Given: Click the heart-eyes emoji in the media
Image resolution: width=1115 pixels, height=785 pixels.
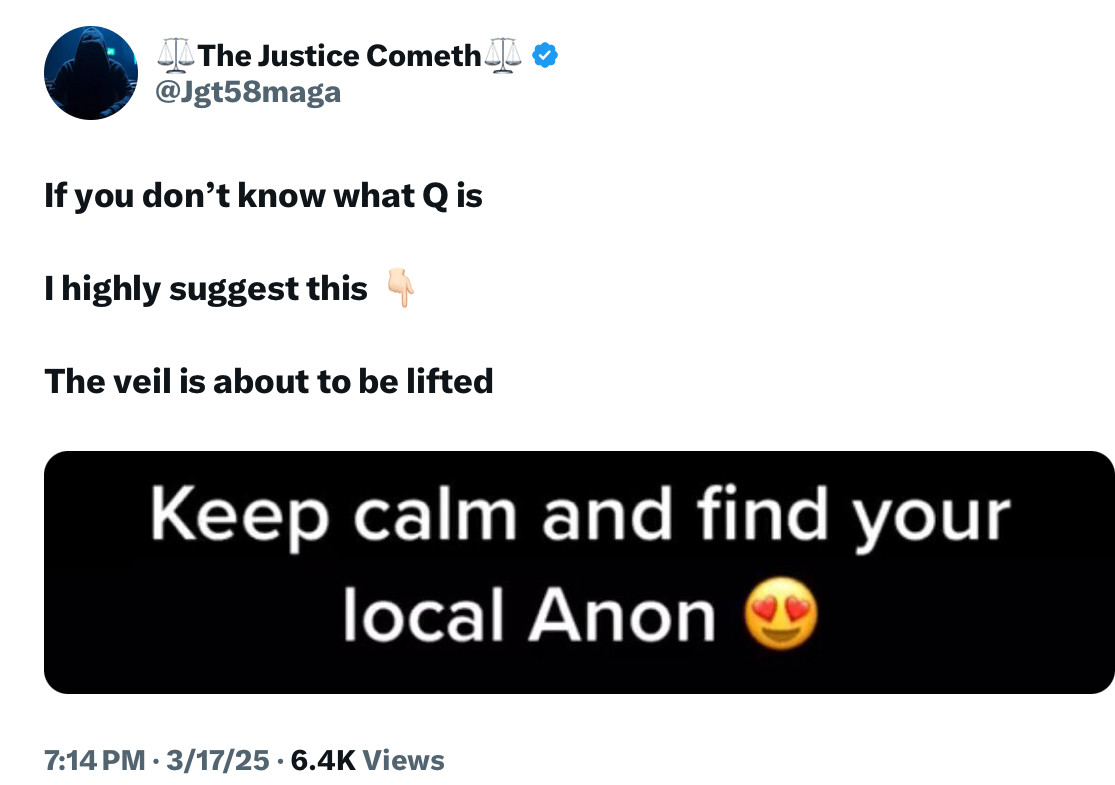Looking at the screenshot, I should [782, 618].
